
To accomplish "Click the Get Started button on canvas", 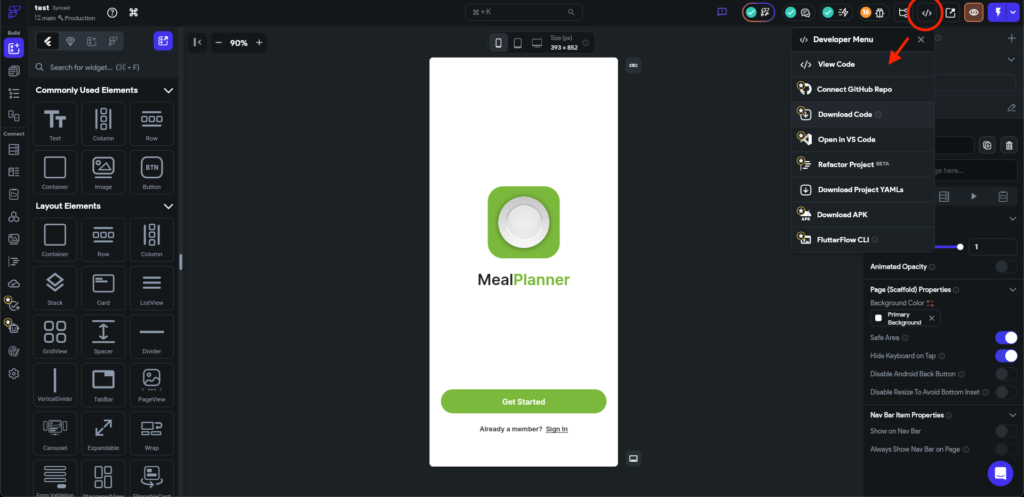I will (x=523, y=402).
